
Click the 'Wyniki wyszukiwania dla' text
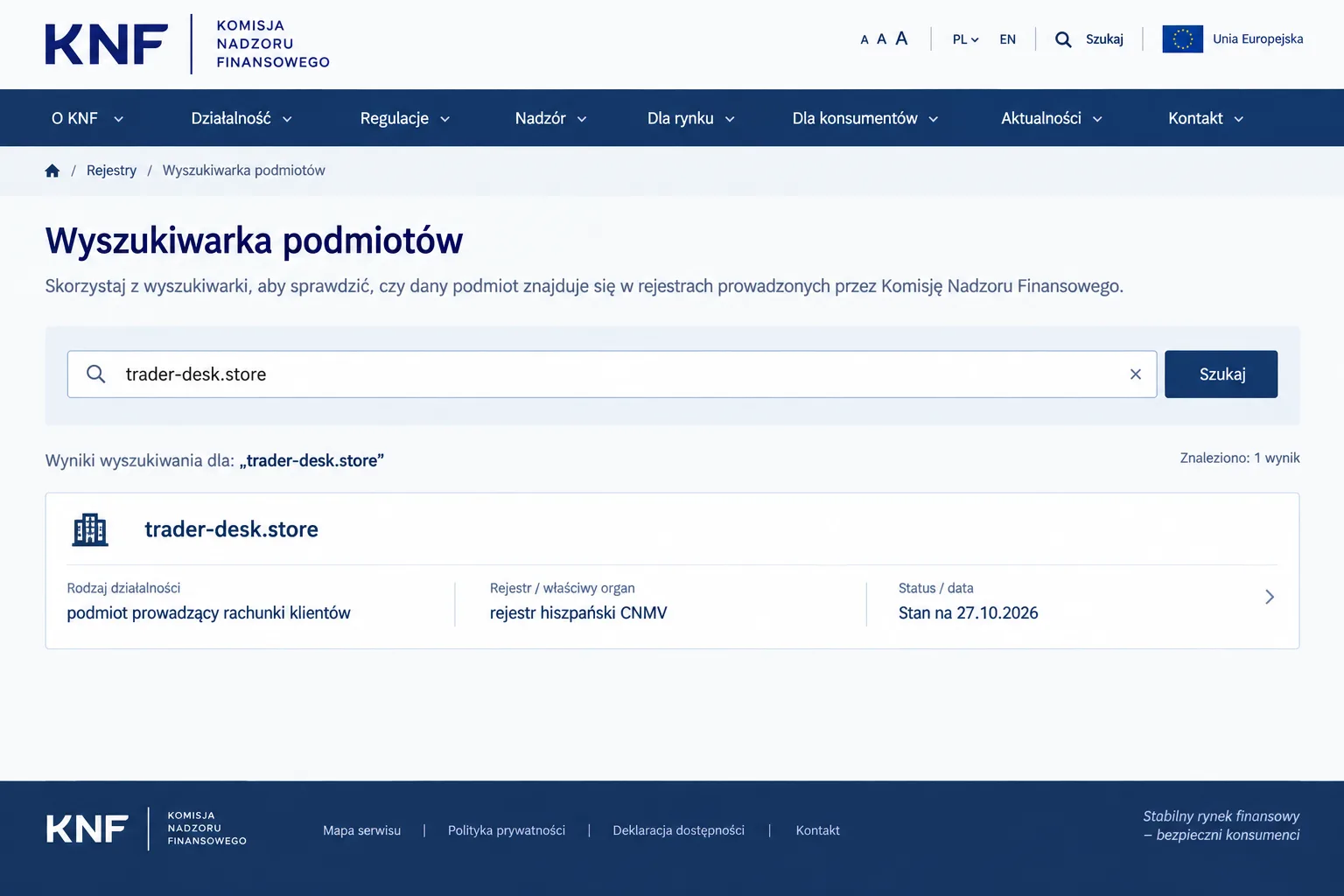tap(140, 460)
